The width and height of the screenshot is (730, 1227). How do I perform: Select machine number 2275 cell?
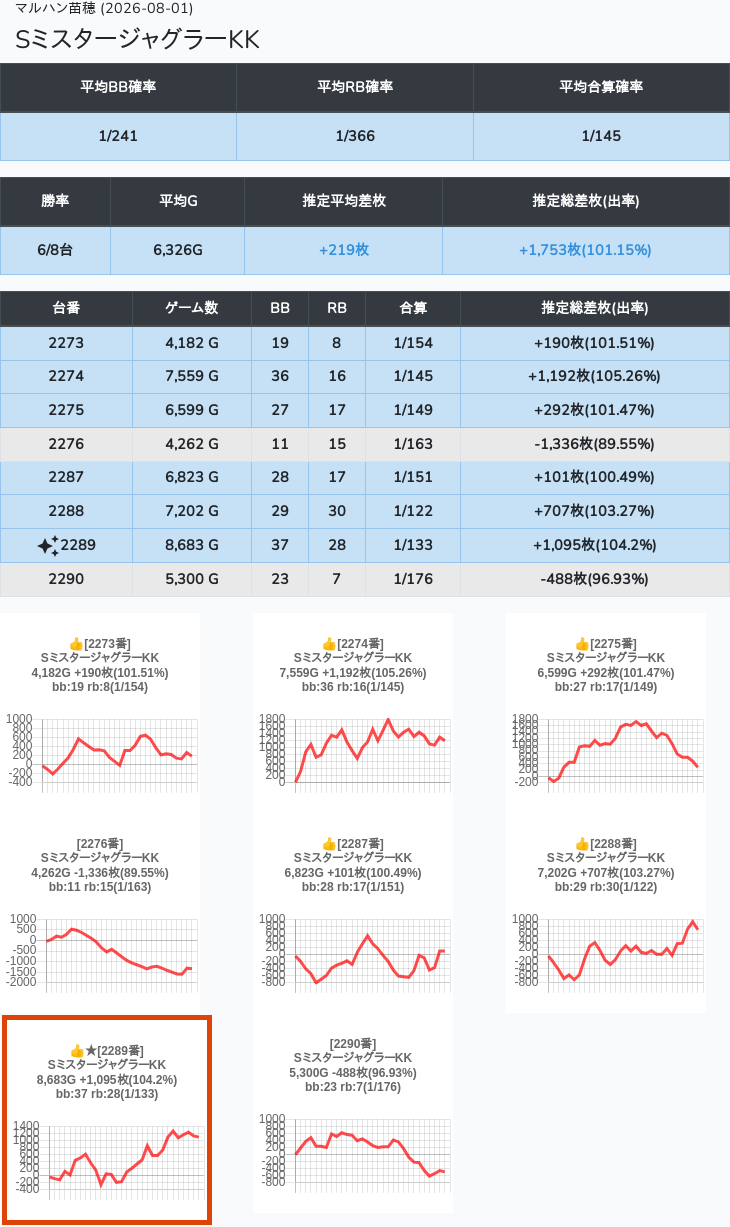pos(66,410)
